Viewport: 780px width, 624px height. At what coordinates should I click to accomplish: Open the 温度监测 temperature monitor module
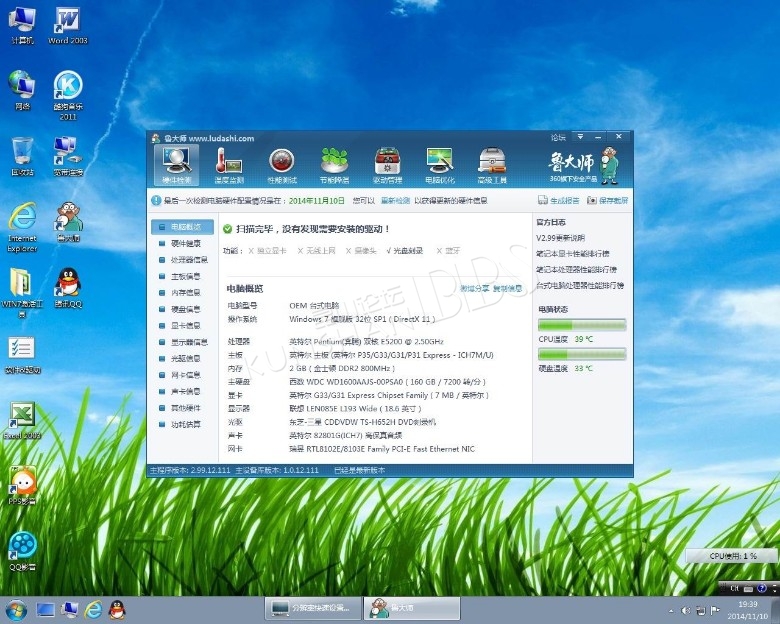(x=229, y=166)
